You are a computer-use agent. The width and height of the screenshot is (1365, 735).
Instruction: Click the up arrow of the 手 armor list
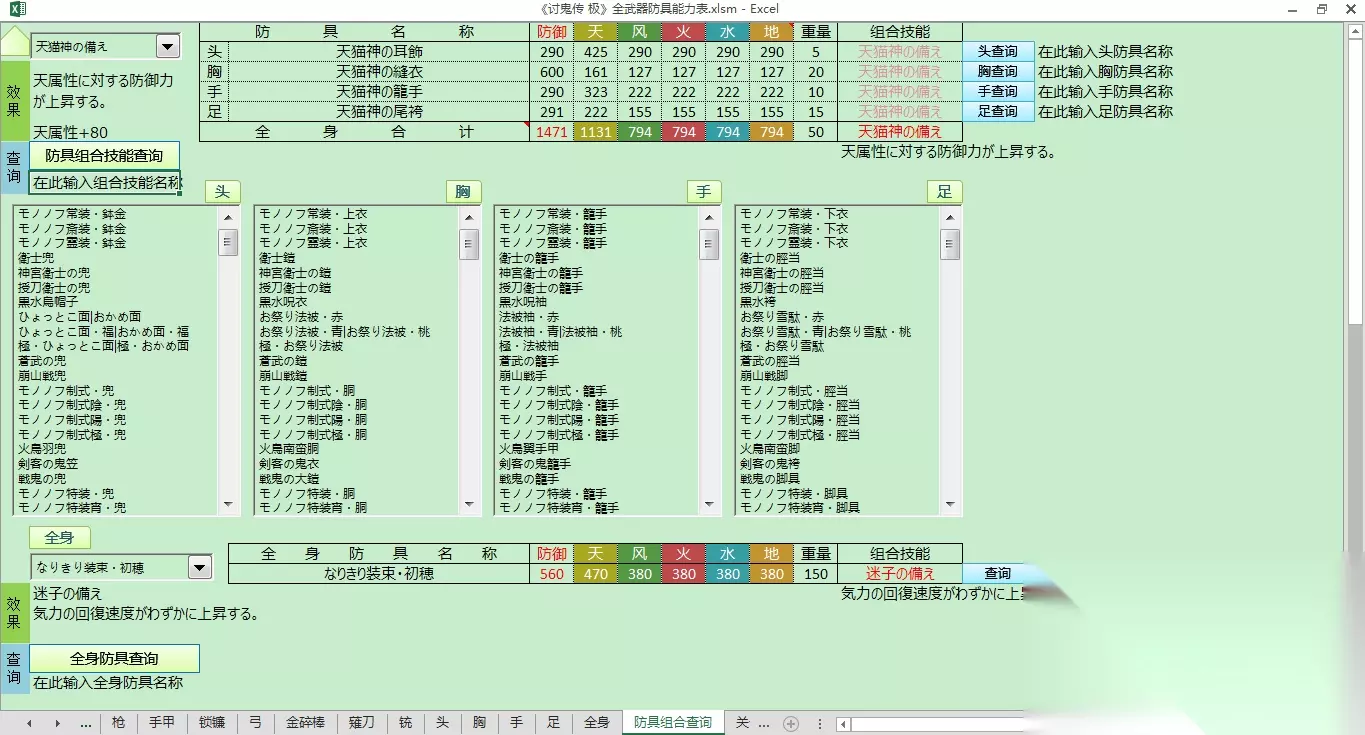(709, 217)
